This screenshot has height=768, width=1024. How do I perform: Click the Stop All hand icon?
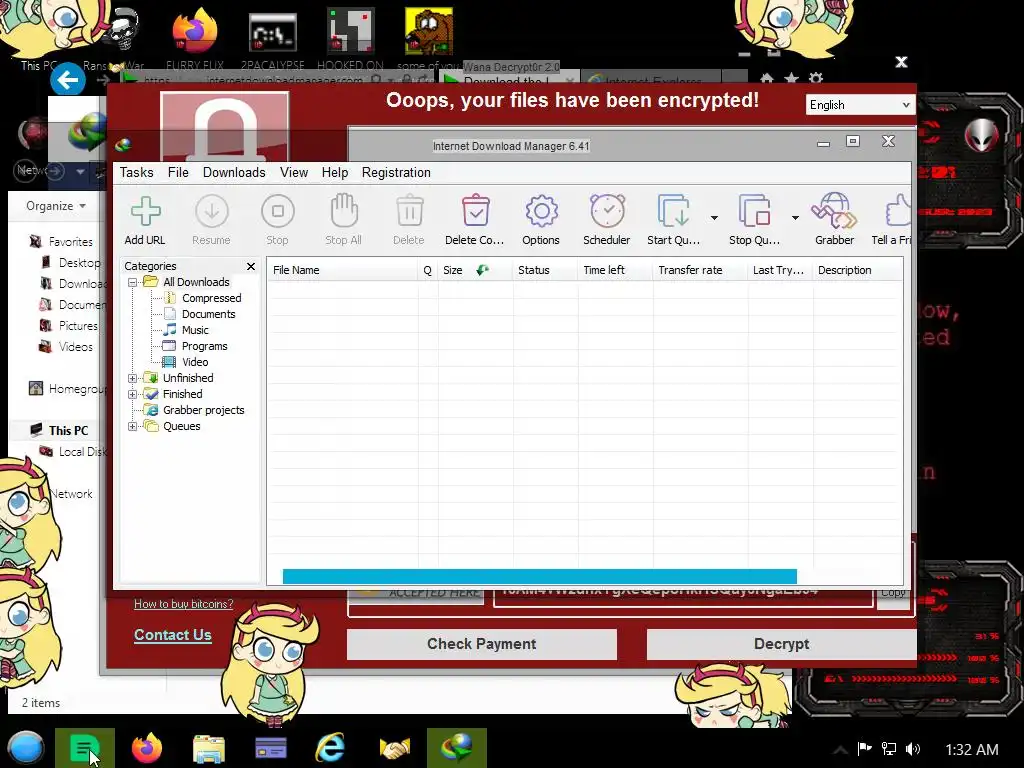click(344, 210)
